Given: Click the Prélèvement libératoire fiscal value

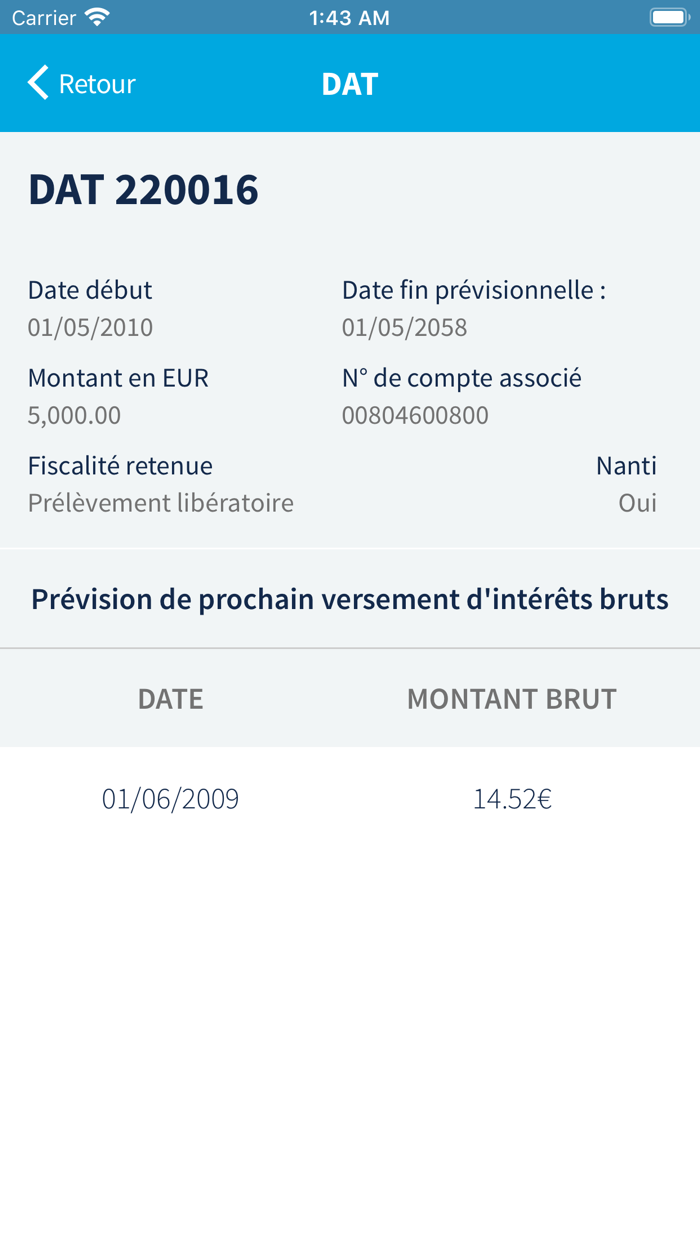Looking at the screenshot, I should coord(160,502).
